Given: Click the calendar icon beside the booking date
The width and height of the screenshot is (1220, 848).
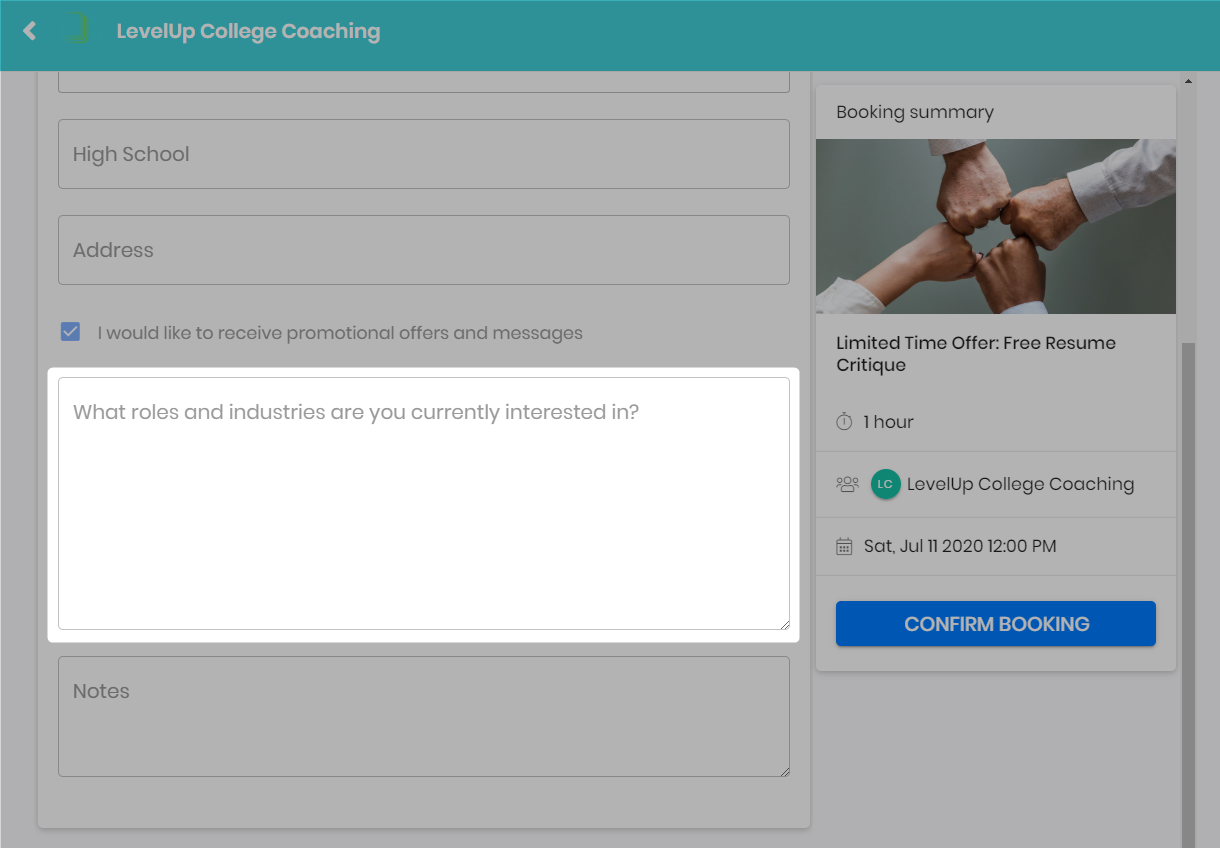Looking at the screenshot, I should [x=844, y=546].
